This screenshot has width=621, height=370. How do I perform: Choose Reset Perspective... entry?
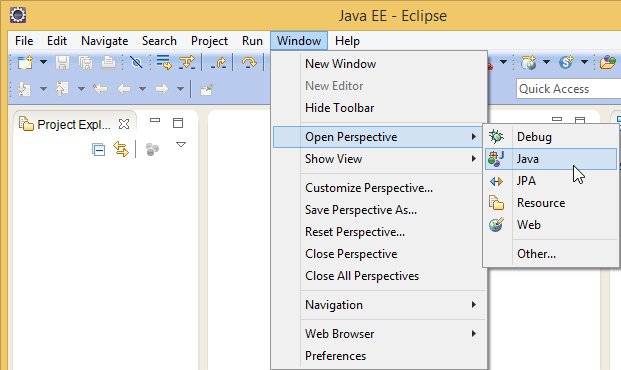click(x=379, y=232)
